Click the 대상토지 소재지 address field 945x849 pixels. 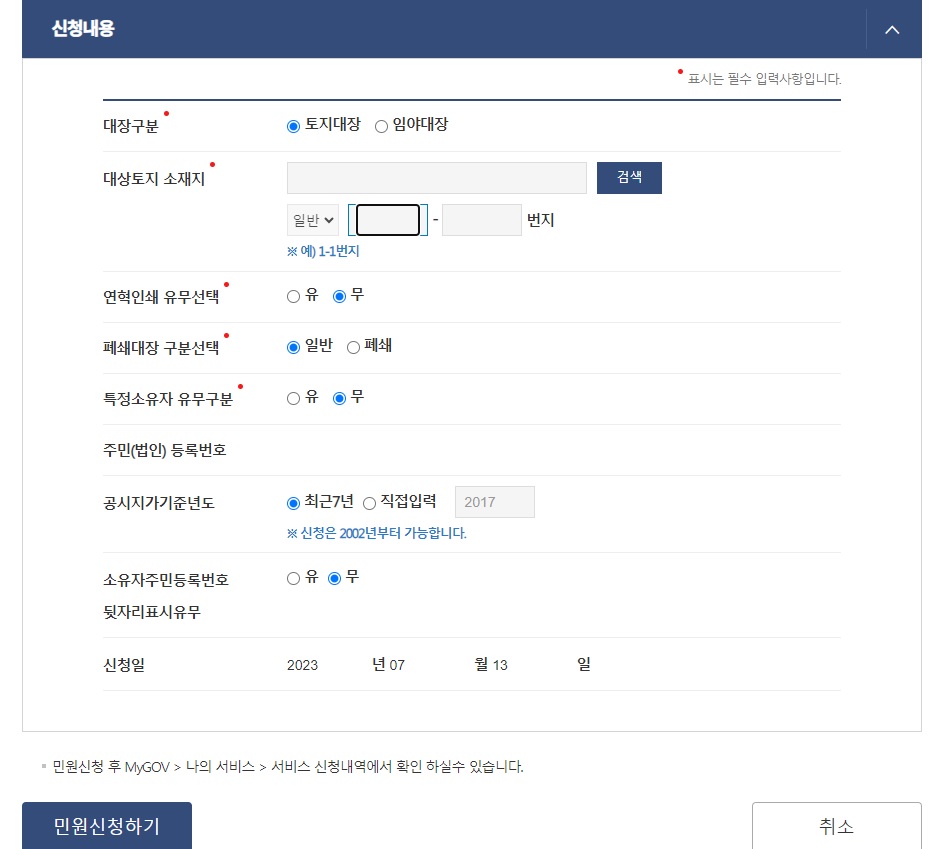click(x=436, y=177)
